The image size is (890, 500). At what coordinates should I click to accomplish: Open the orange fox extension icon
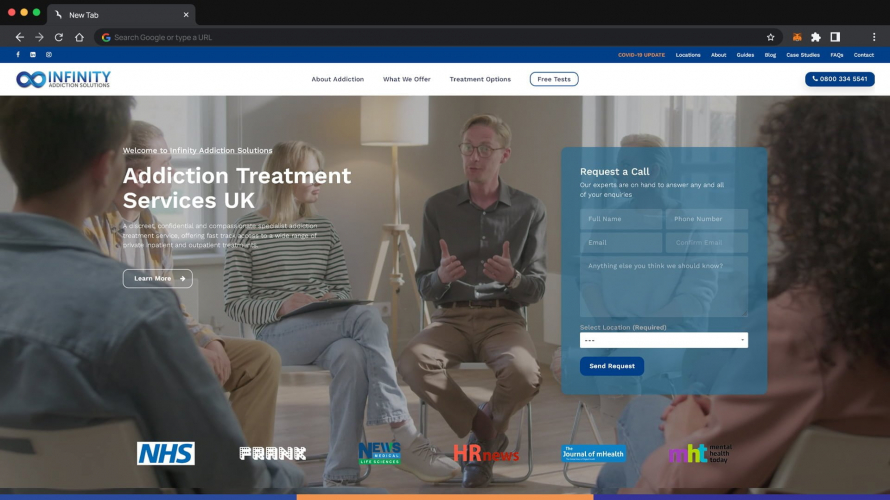pyautogui.click(x=797, y=37)
